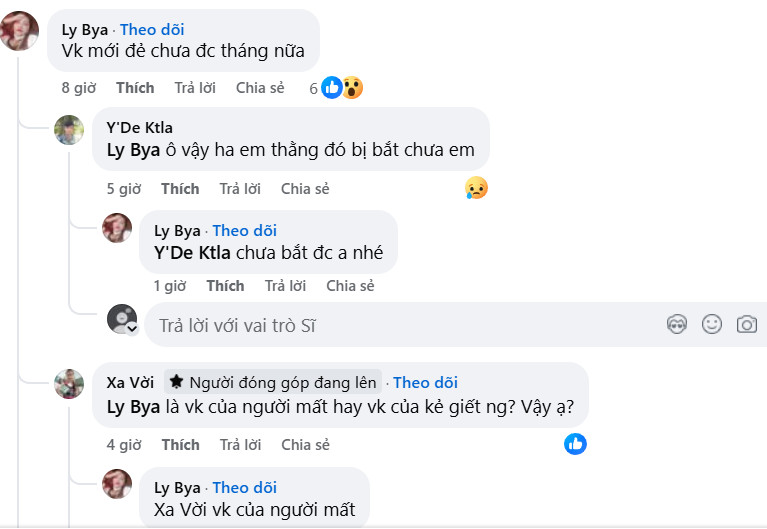Click the Y'De Ktla author name
This screenshot has height=529, width=767.
139,127
